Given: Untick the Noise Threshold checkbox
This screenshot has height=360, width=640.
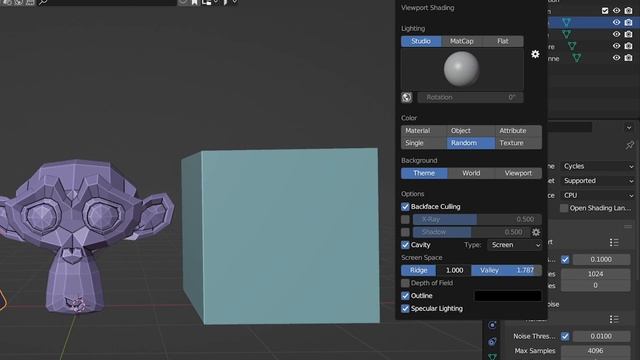Looking at the screenshot, I should click(x=565, y=336).
